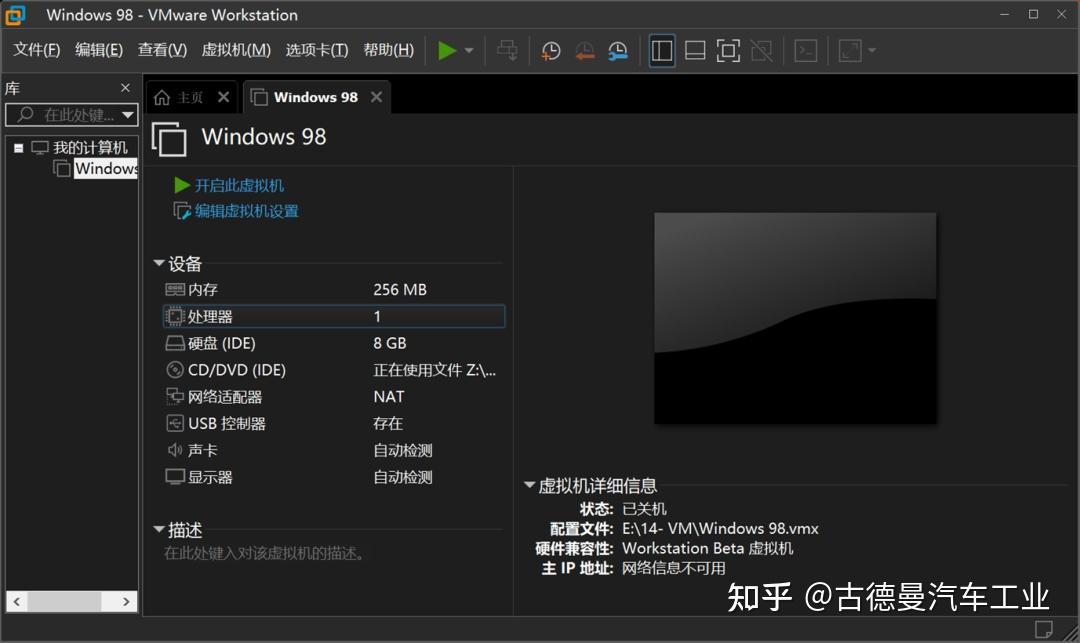Screen dimensions: 1080x643
Task: Expand the power button dropdown arrow
Action: pyautogui.click(x=466, y=50)
